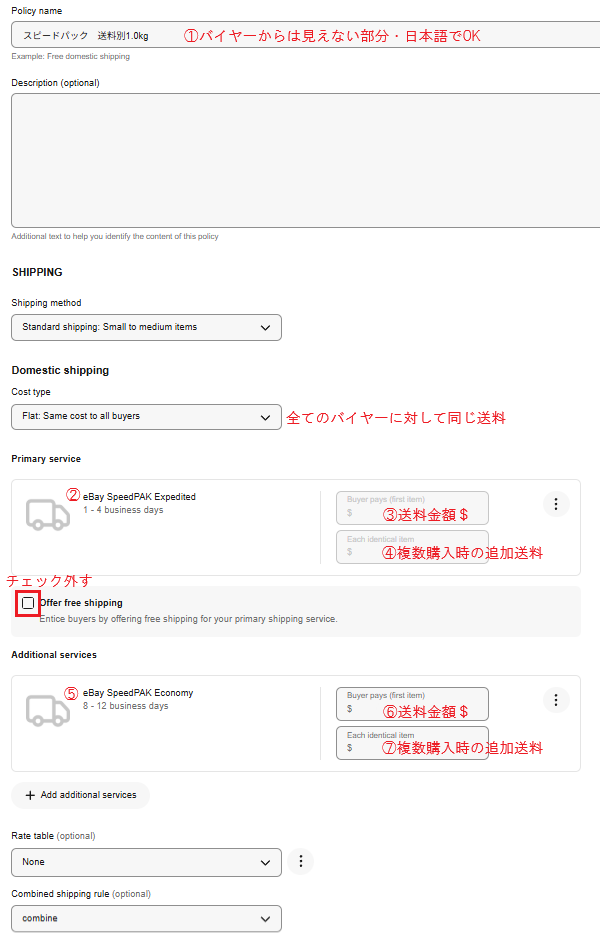Expand the Rate table dropdown
600x949 pixels.
[x=146, y=861]
